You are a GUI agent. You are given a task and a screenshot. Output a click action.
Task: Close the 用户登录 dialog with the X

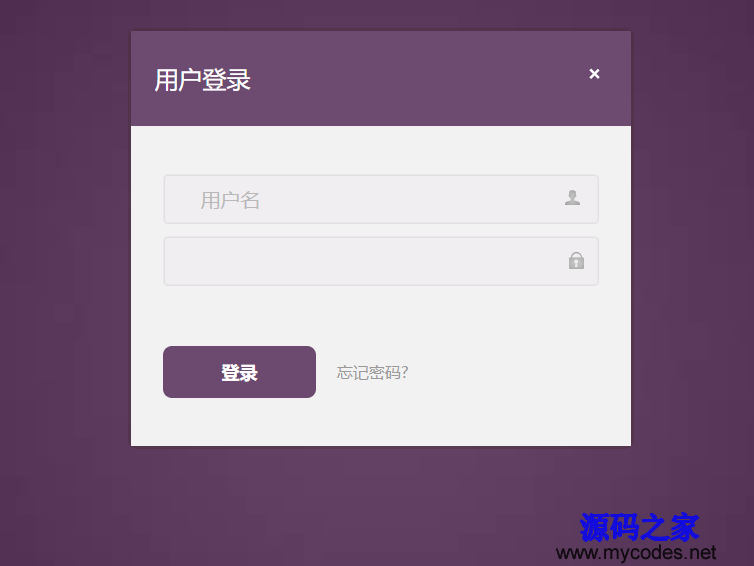[594, 74]
